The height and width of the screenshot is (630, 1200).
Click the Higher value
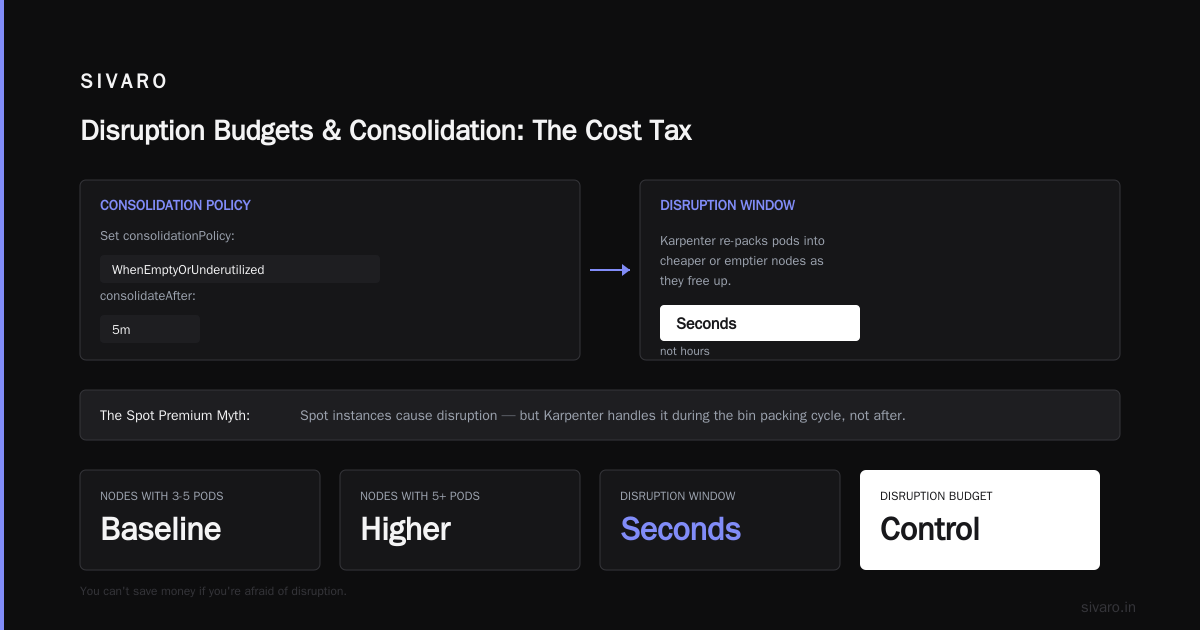click(x=405, y=529)
